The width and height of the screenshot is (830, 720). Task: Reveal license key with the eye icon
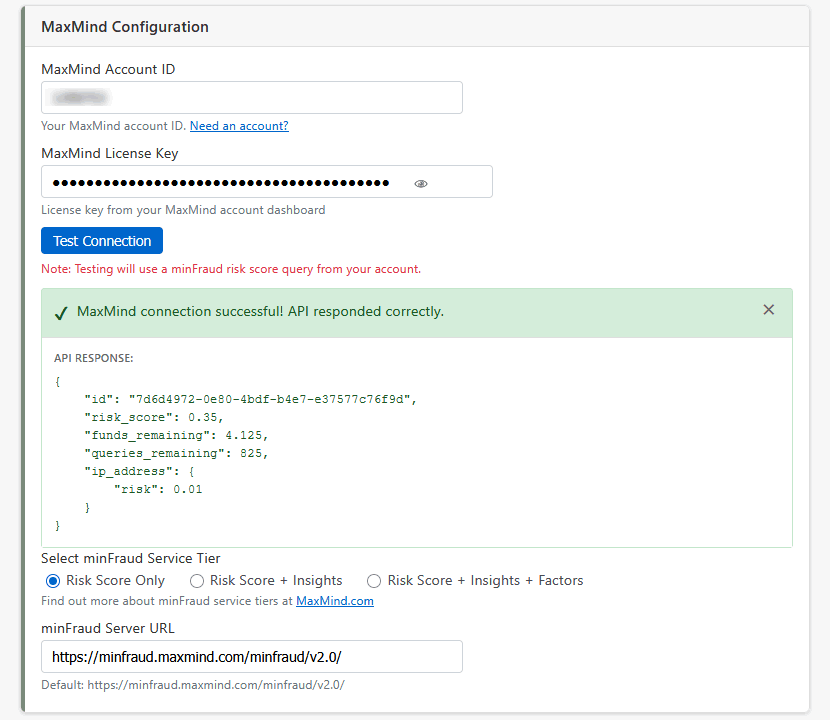pyautogui.click(x=421, y=183)
